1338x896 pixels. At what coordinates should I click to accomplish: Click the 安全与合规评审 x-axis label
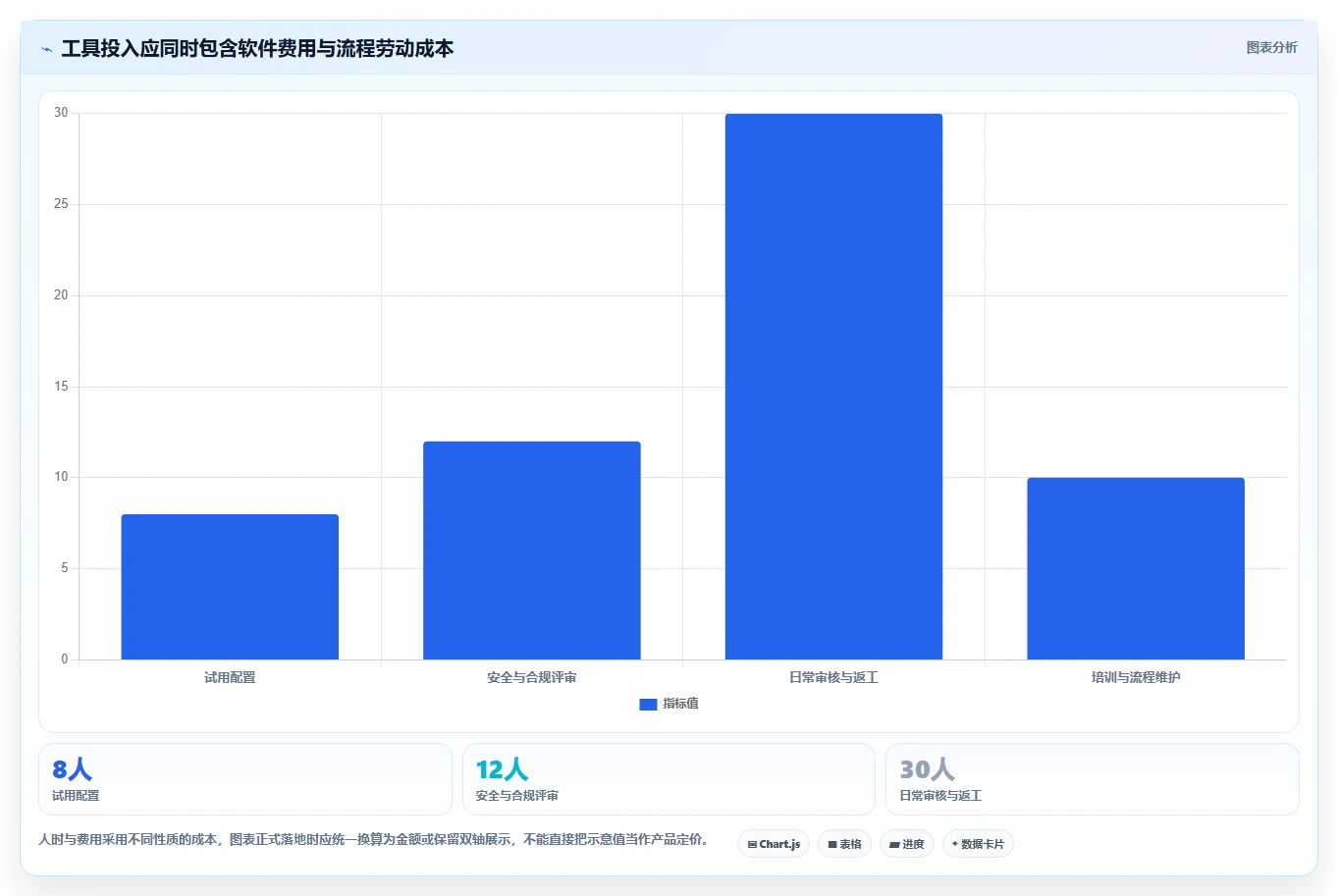(532, 677)
